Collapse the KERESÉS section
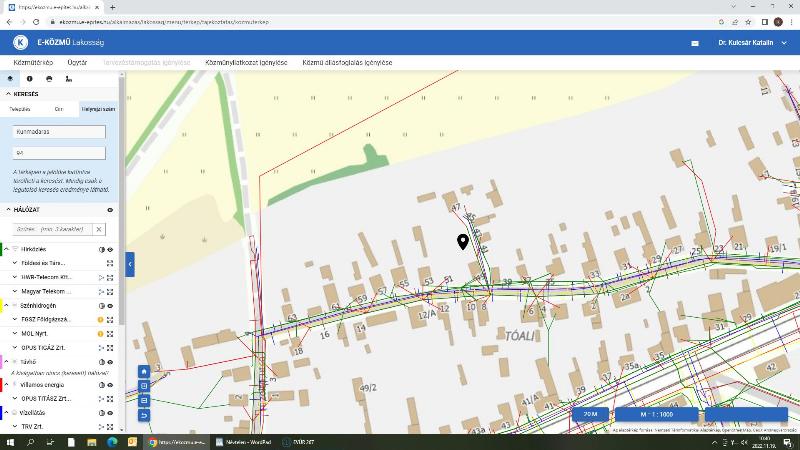 [x=8, y=94]
